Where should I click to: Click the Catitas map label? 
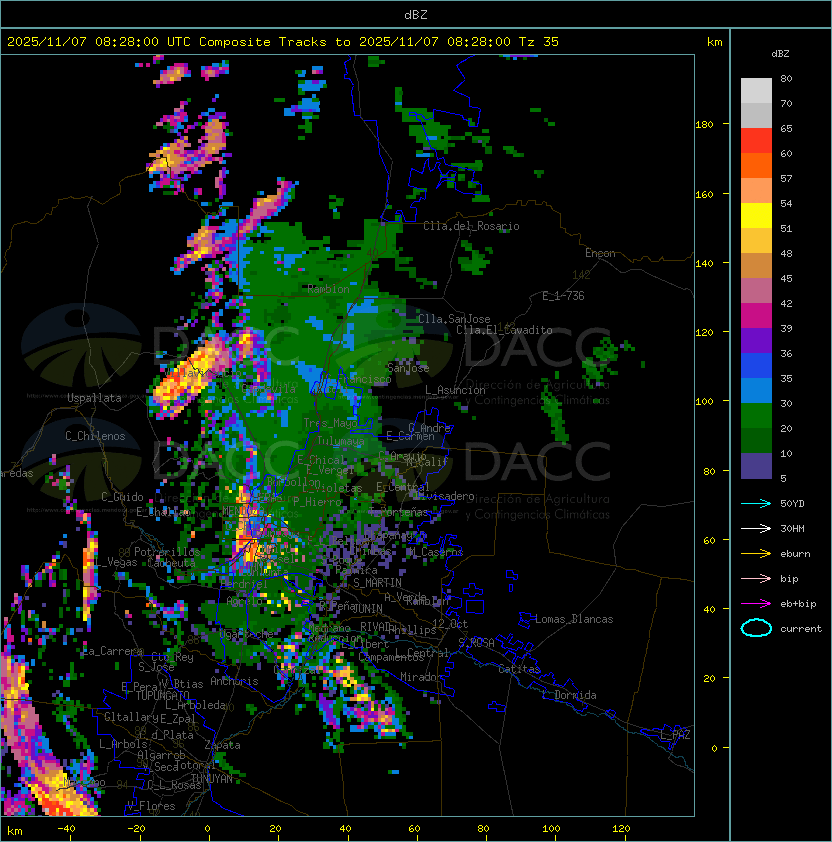pos(519,669)
